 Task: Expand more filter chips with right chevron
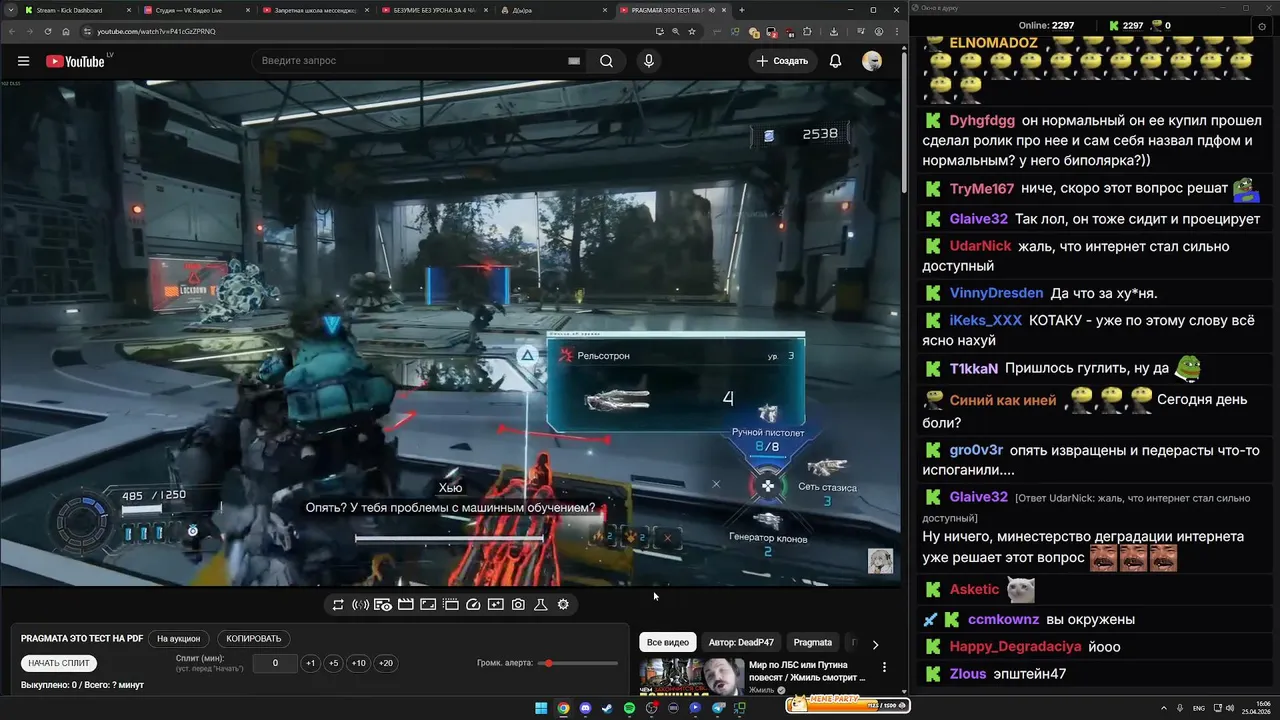coord(875,645)
